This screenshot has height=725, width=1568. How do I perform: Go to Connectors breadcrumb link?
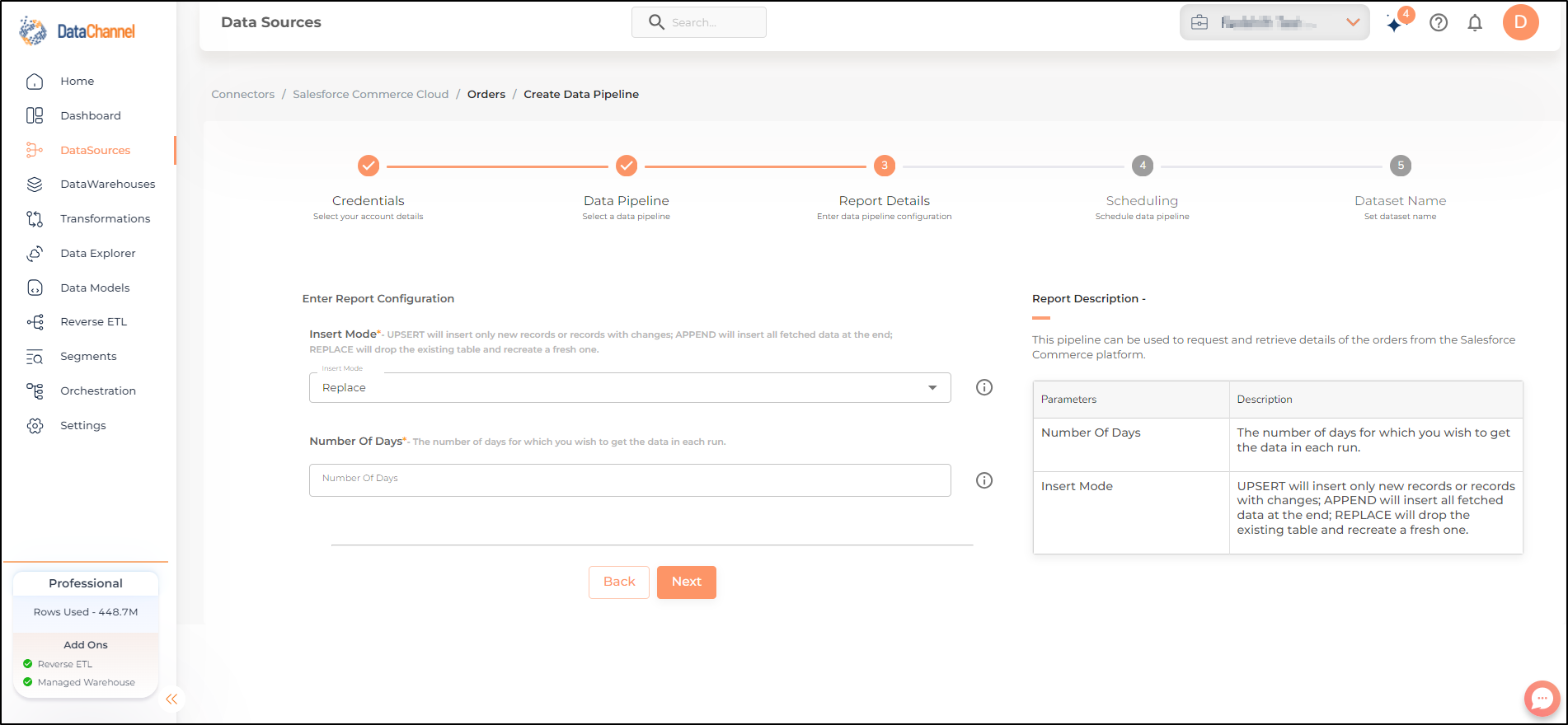coord(243,94)
